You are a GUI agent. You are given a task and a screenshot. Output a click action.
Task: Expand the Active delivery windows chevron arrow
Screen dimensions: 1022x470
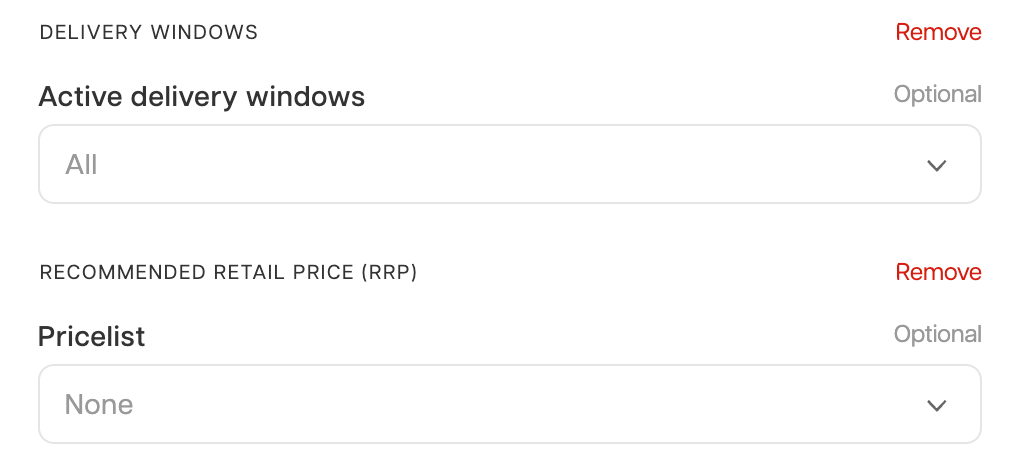click(x=936, y=165)
